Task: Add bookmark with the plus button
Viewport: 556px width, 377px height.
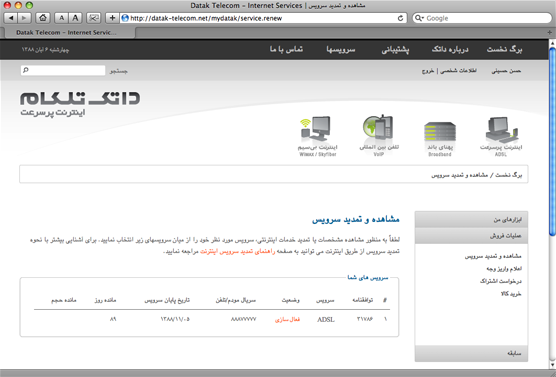Action: [112, 18]
